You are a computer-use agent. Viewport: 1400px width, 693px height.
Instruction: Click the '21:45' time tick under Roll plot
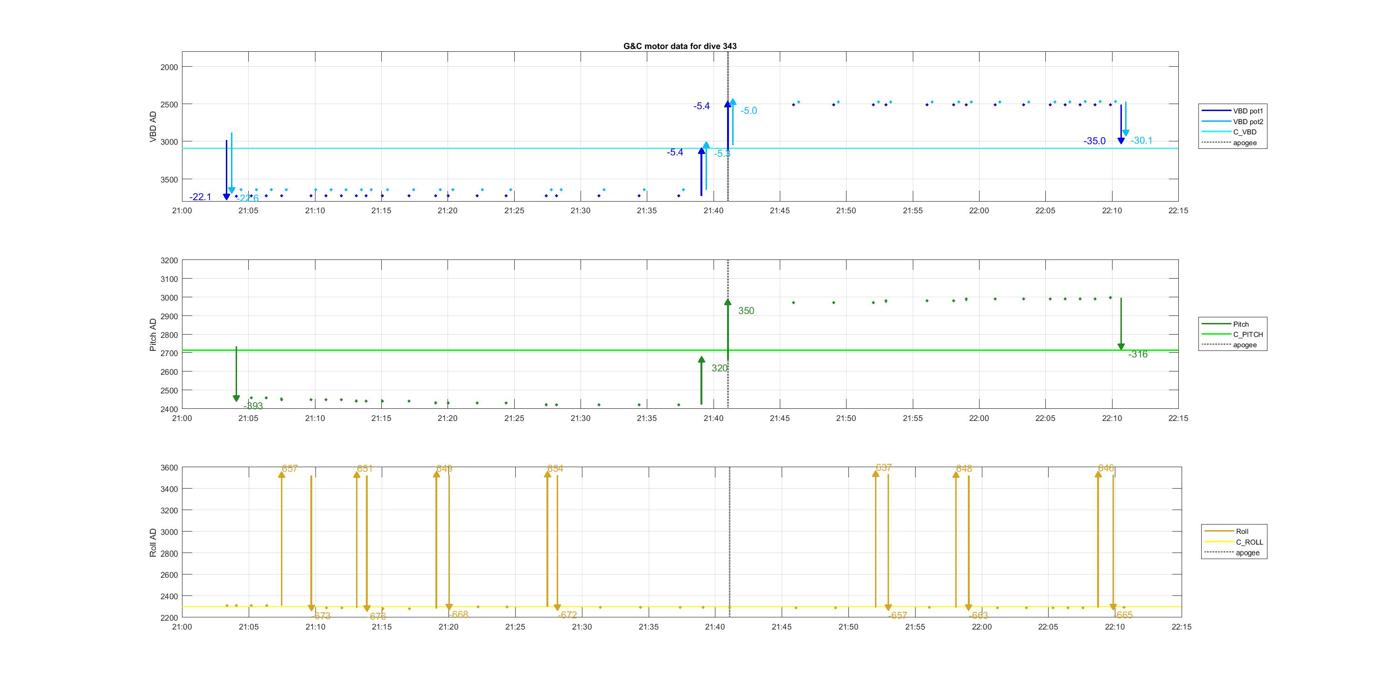coord(782,627)
